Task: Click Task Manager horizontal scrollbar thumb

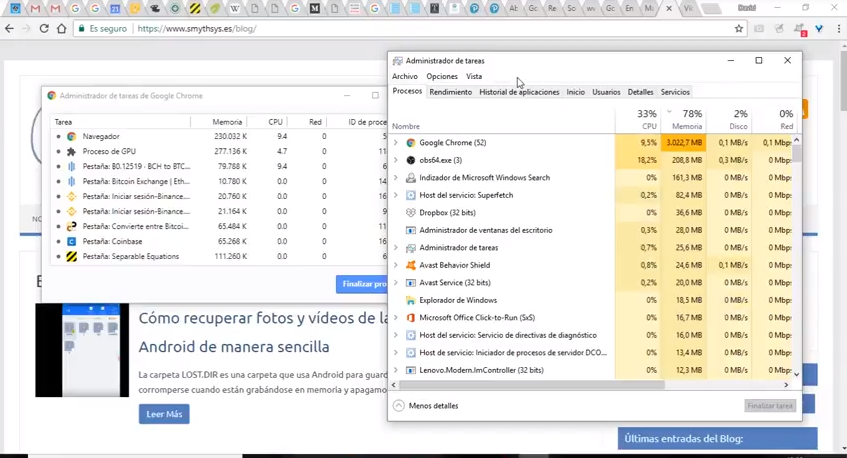Action: 532,385
